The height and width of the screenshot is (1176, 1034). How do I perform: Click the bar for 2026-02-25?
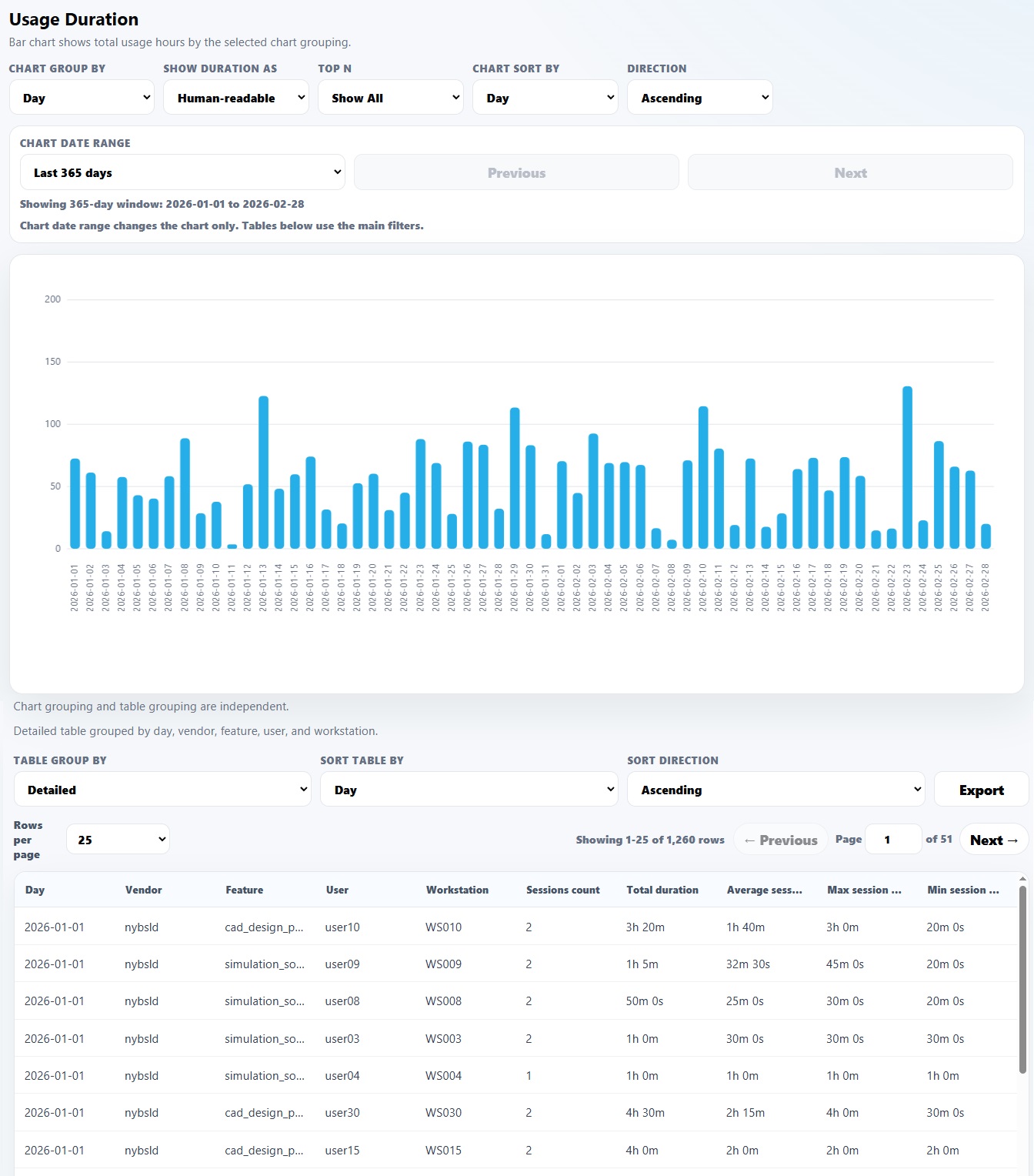click(x=939, y=495)
